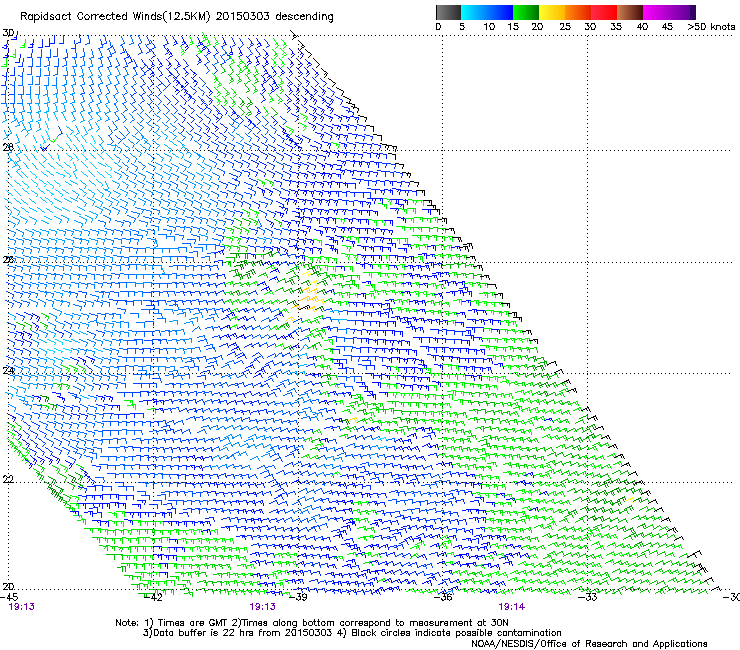Click the longitude label -45

(9, 597)
